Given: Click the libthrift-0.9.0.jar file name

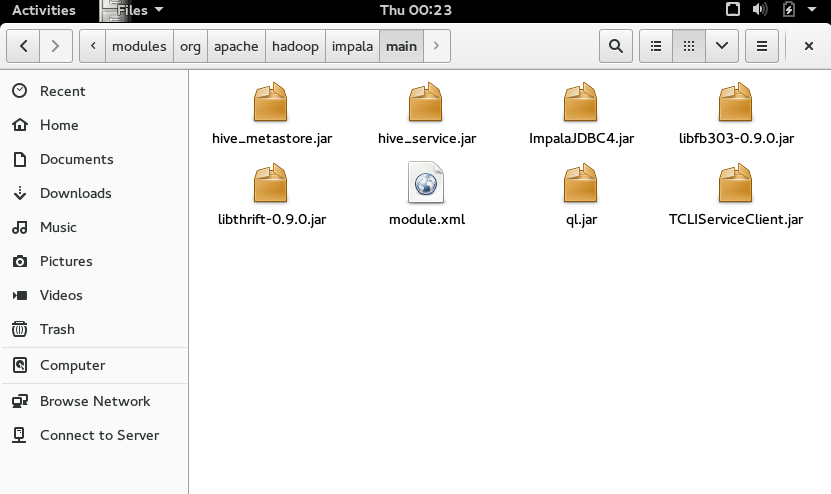Looking at the screenshot, I should pos(272,219).
